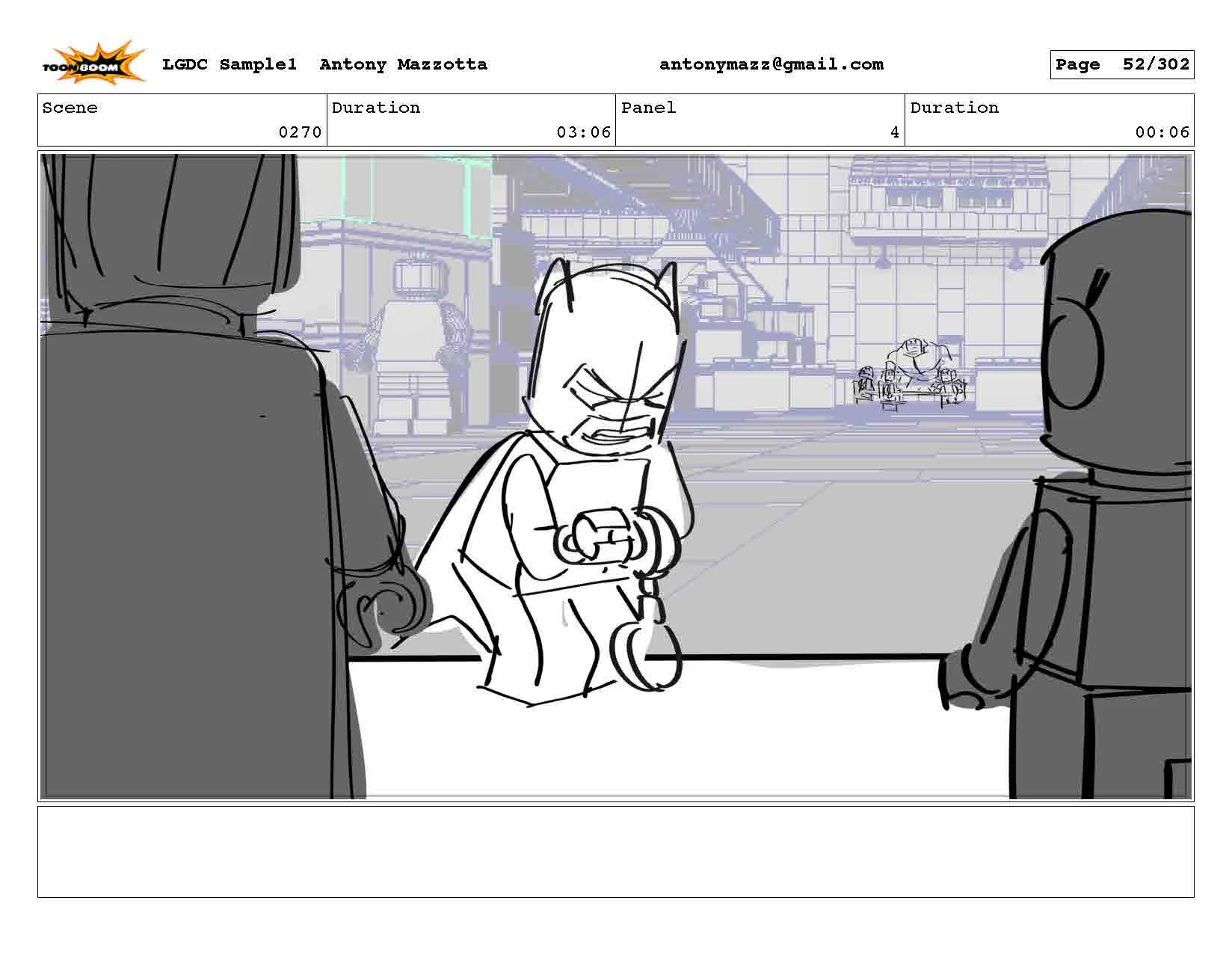Click the scene duration value 03:06

pos(584,132)
